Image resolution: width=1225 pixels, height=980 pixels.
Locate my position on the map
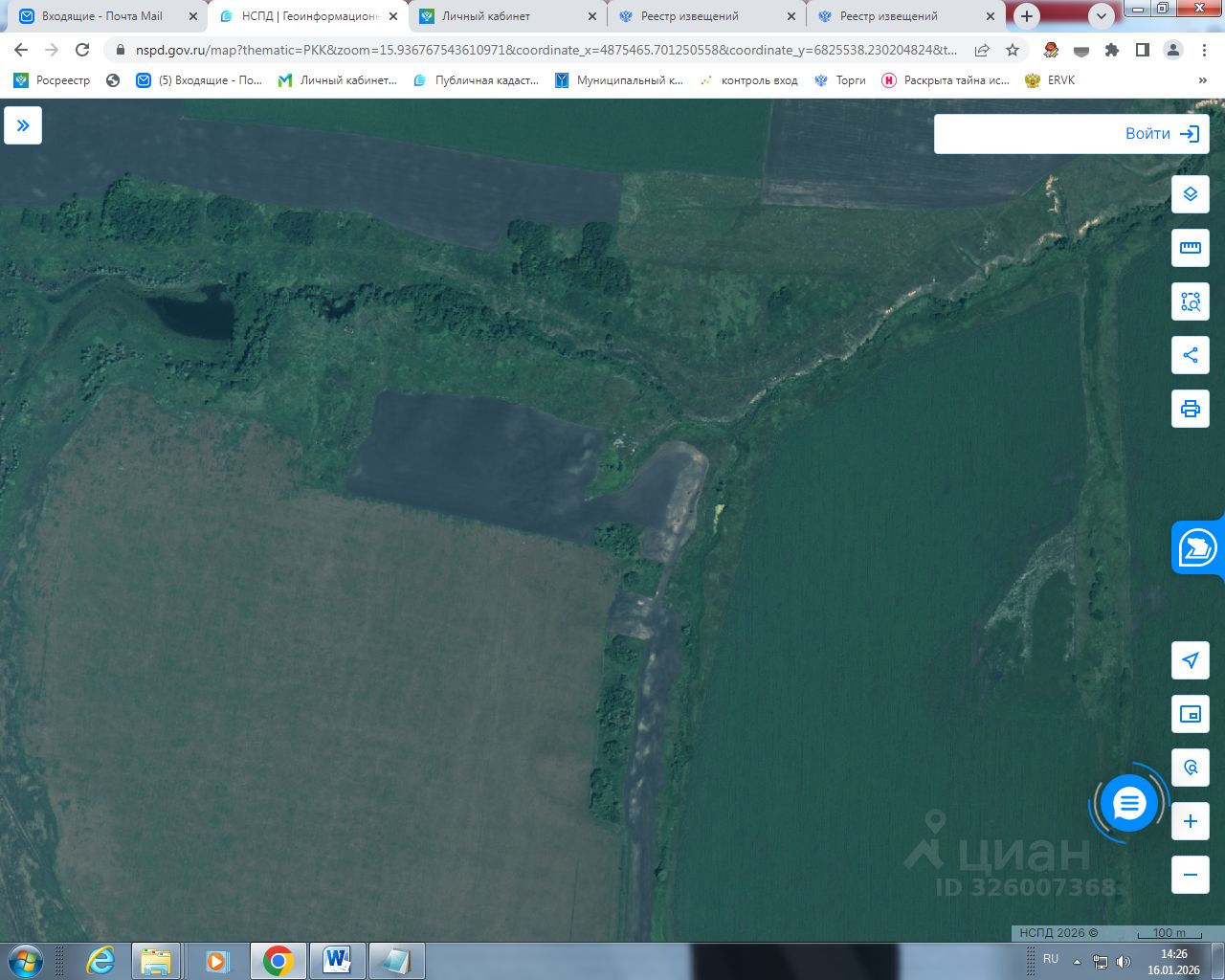coord(1191,660)
